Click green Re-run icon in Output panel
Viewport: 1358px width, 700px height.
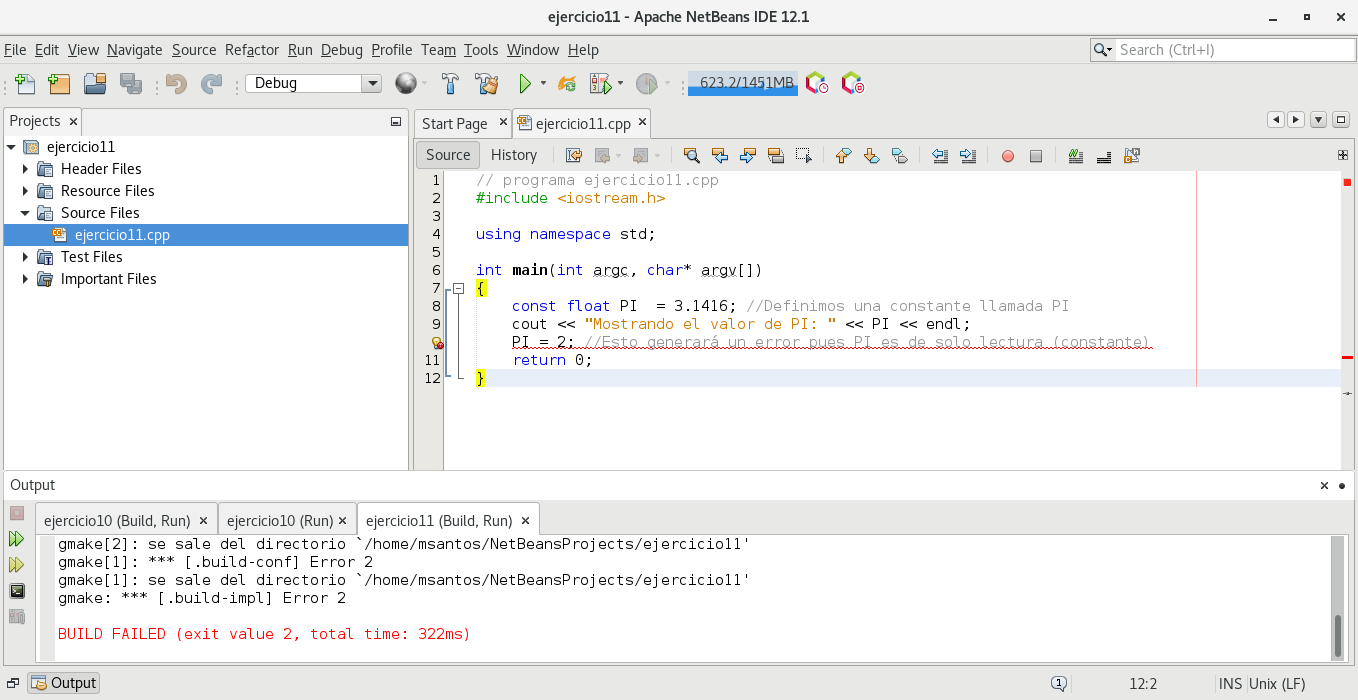pyautogui.click(x=17, y=539)
